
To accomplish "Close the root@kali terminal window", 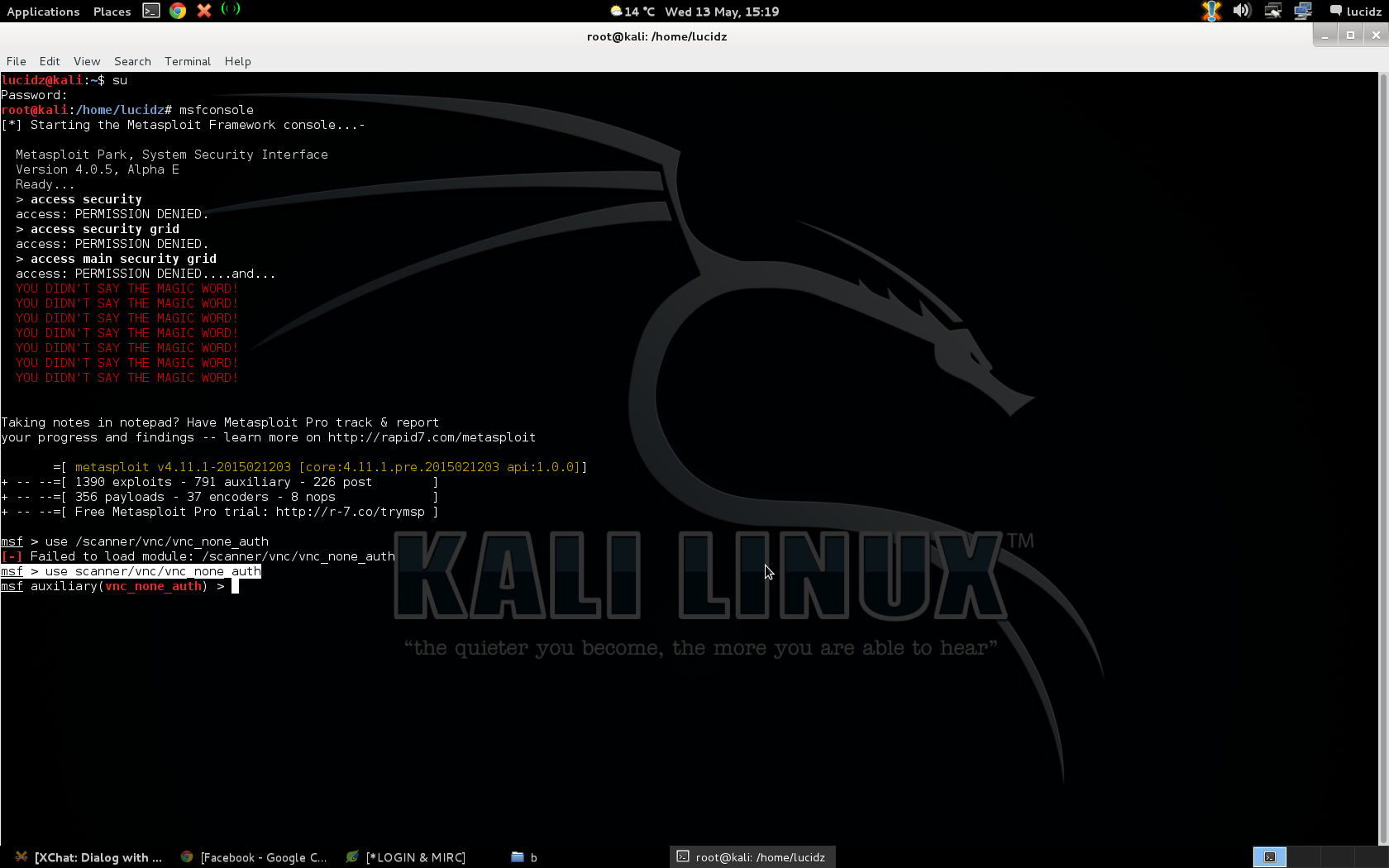I will point(1376,36).
